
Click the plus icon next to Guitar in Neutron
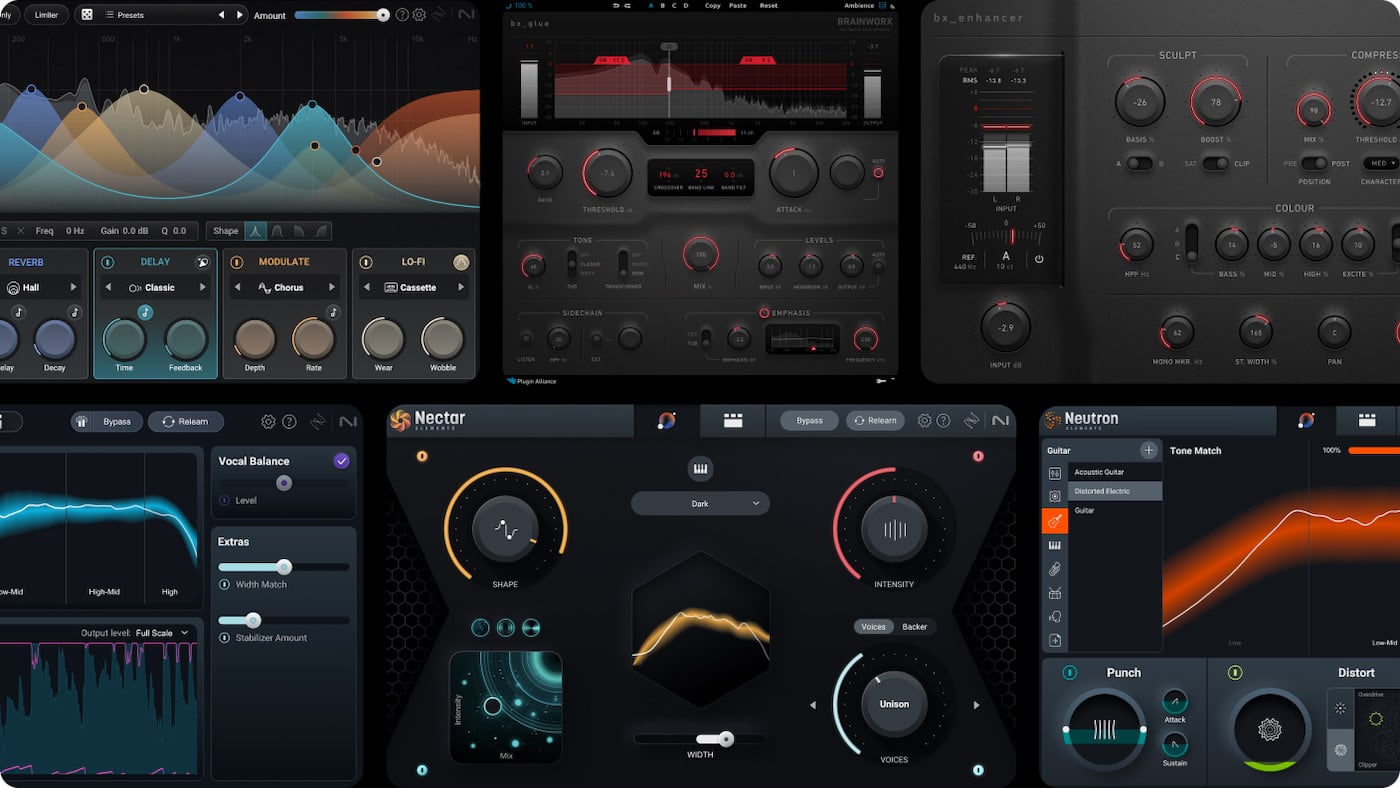(1149, 451)
